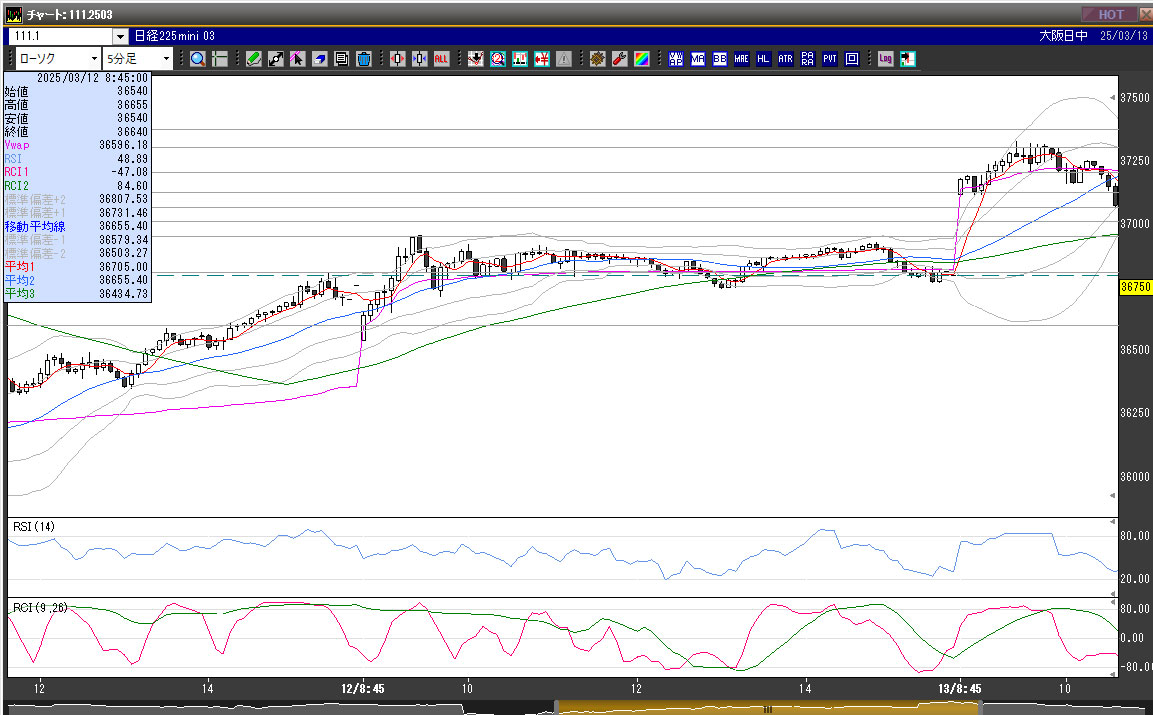Click the 25/03/13 date label
The height and width of the screenshot is (715, 1153).
click(1124, 36)
